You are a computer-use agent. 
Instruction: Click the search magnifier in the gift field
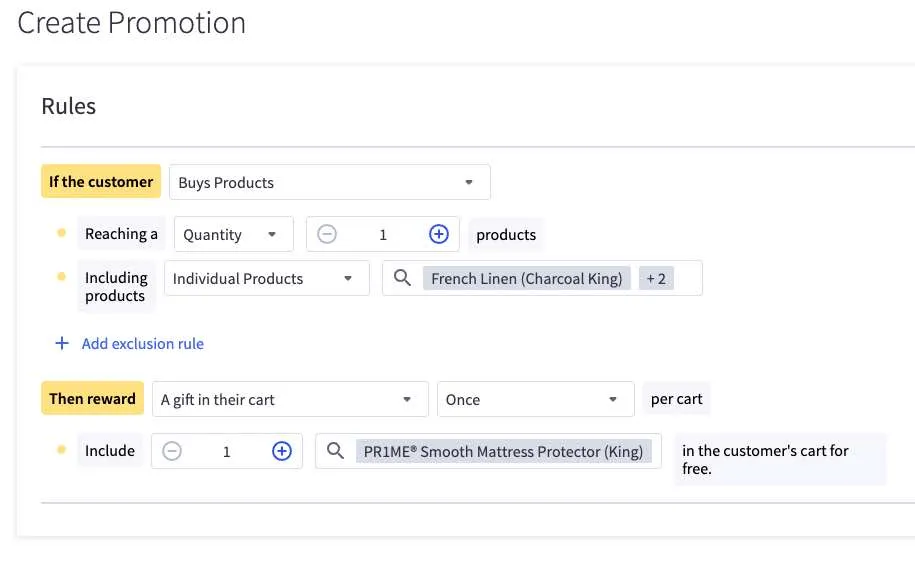(335, 451)
